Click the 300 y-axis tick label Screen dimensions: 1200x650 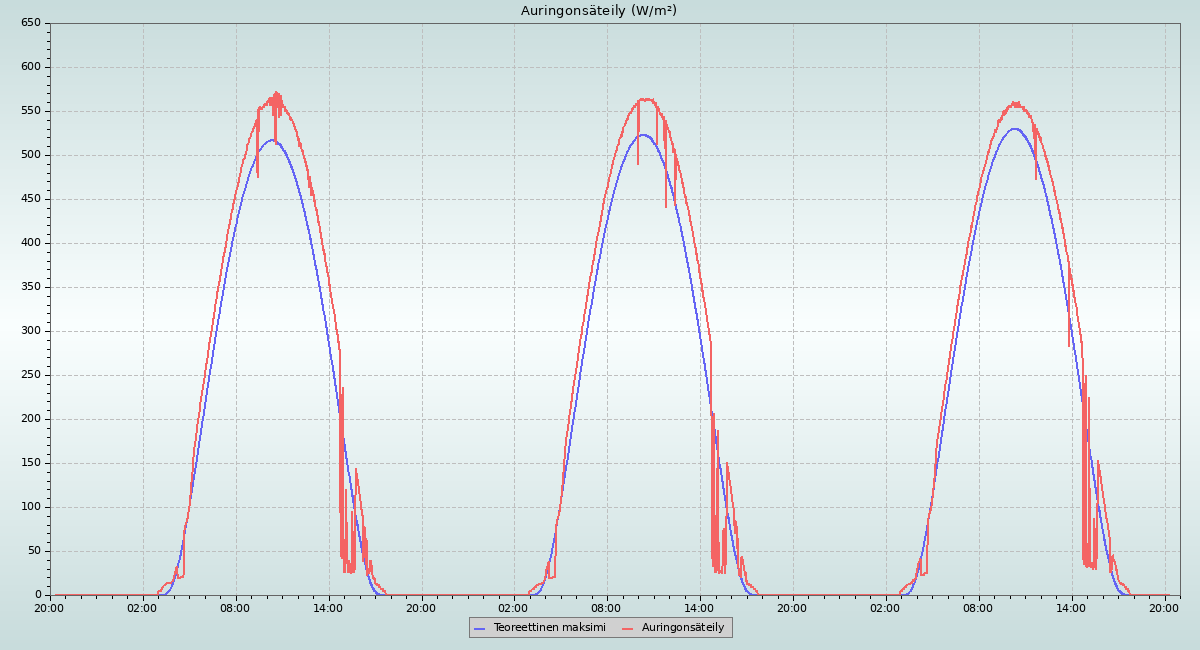(x=31, y=331)
